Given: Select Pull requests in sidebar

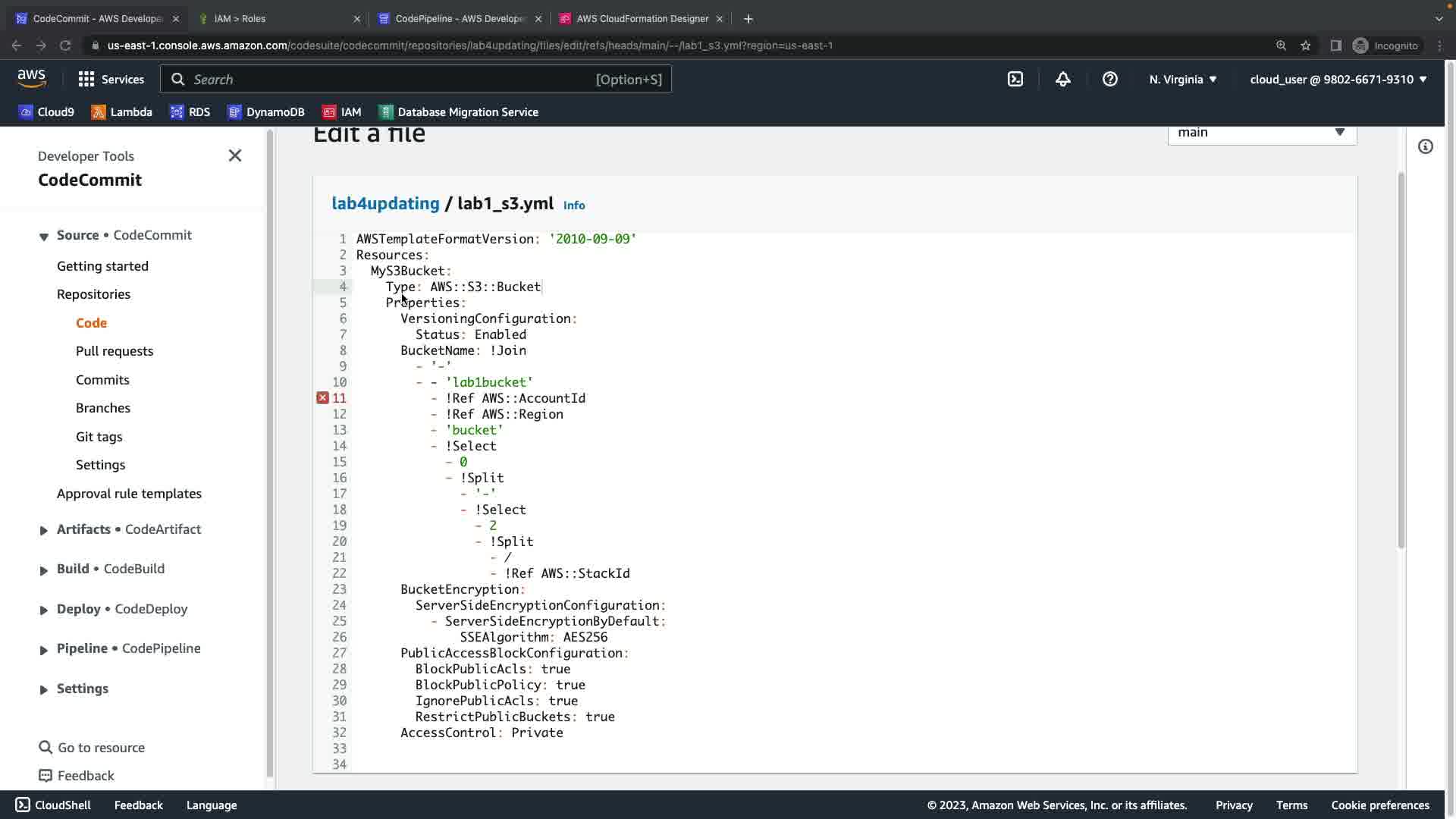Looking at the screenshot, I should tap(115, 351).
